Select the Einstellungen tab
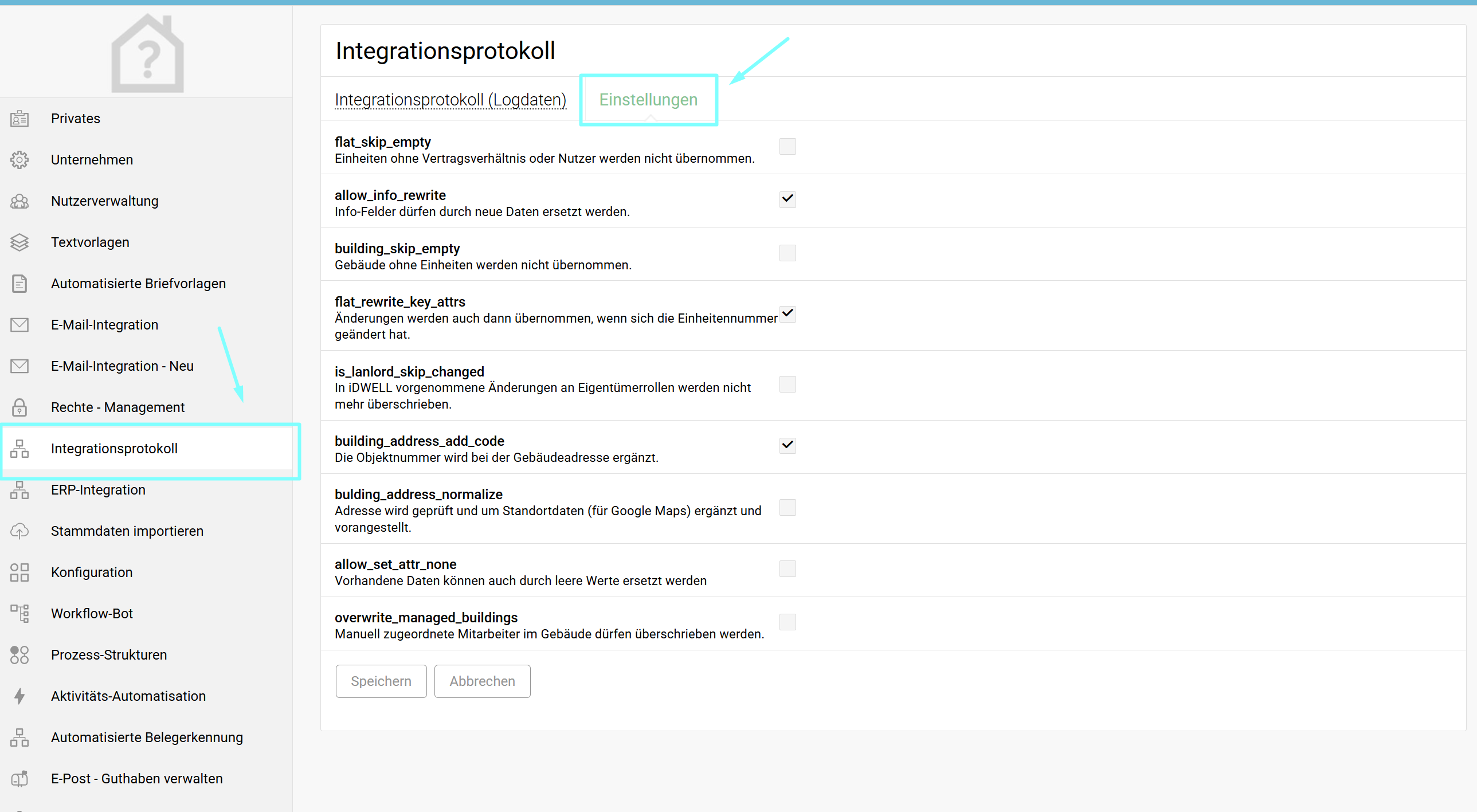Screen dimensions: 1477x812 coord(648,100)
